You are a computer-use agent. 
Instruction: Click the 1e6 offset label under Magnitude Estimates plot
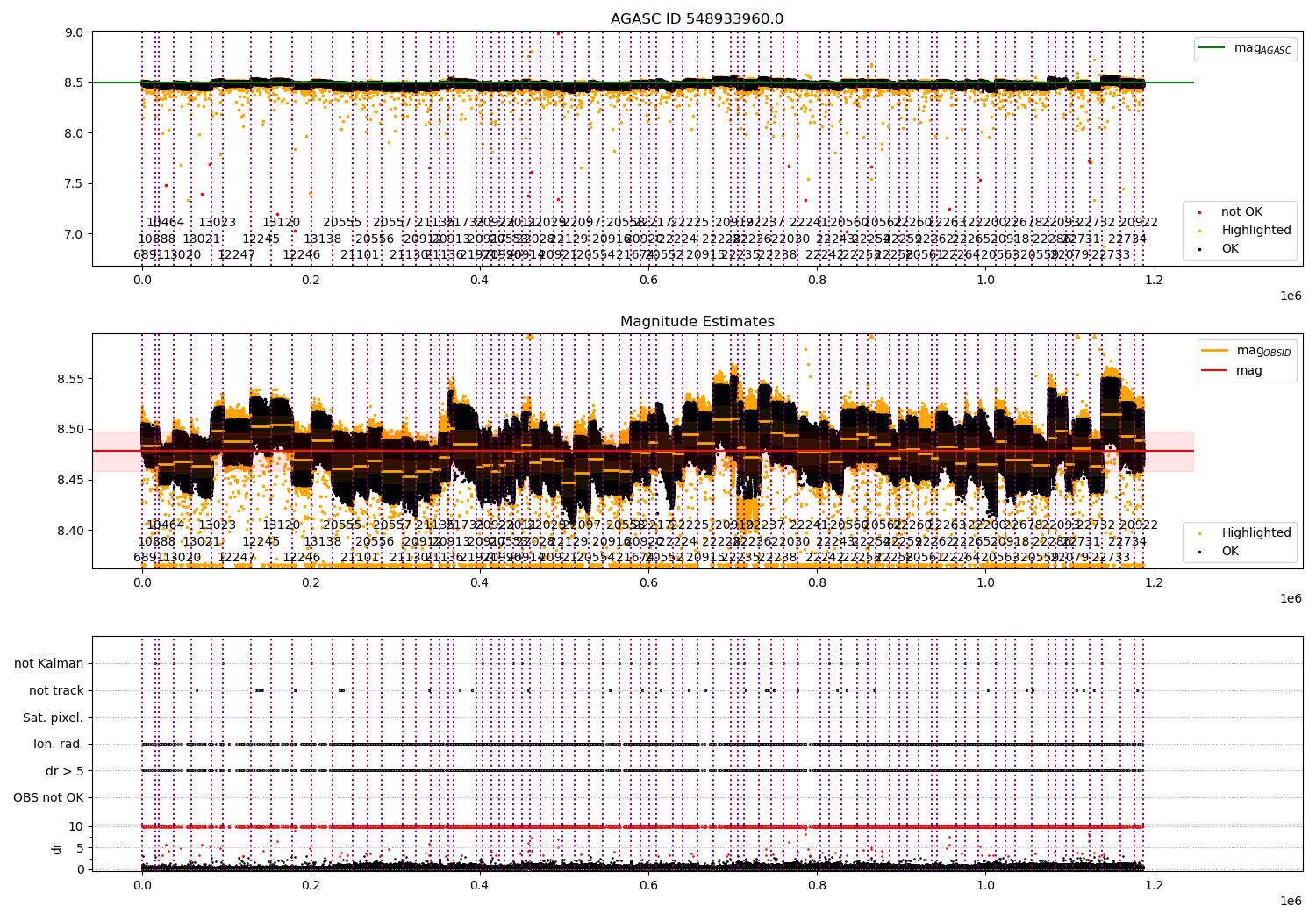(1291, 599)
